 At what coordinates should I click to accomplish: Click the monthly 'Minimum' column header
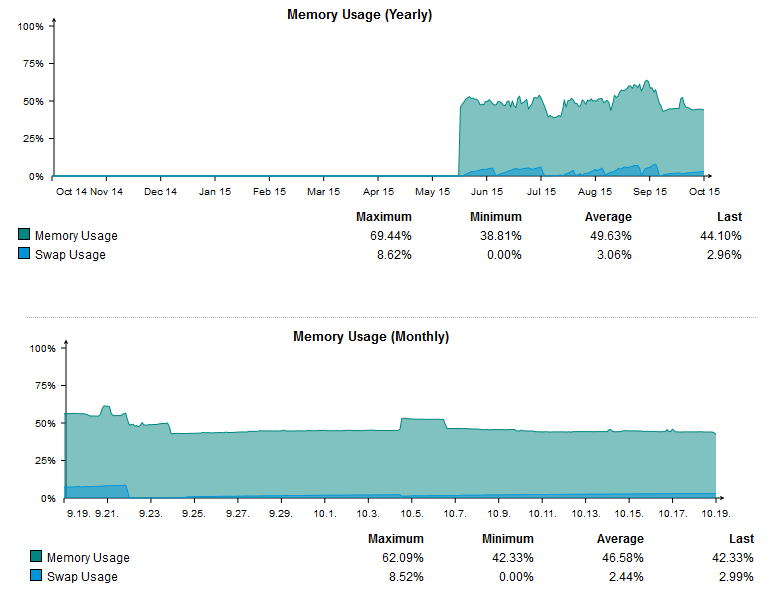(x=508, y=539)
